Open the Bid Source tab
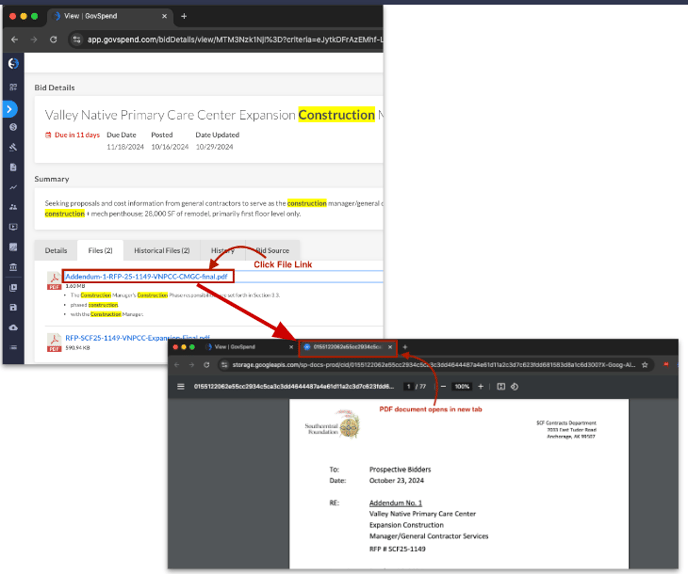Screen dimensions: 688x574 click(x=272, y=251)
